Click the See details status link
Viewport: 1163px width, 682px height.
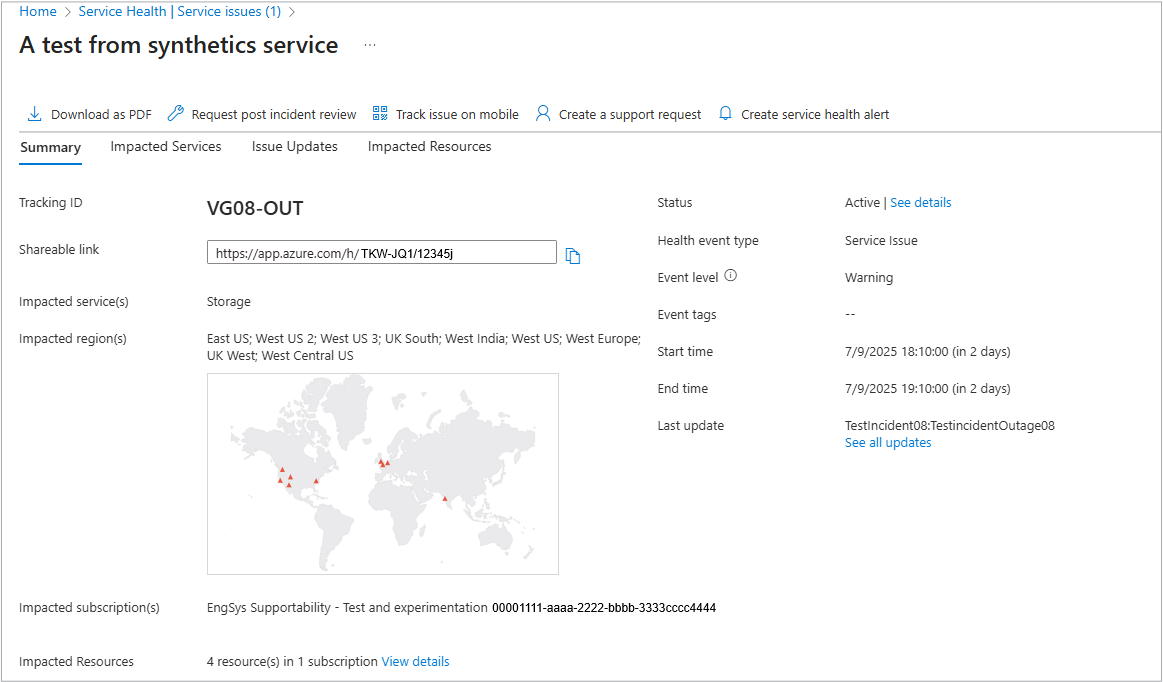click(x=921, y=203)
